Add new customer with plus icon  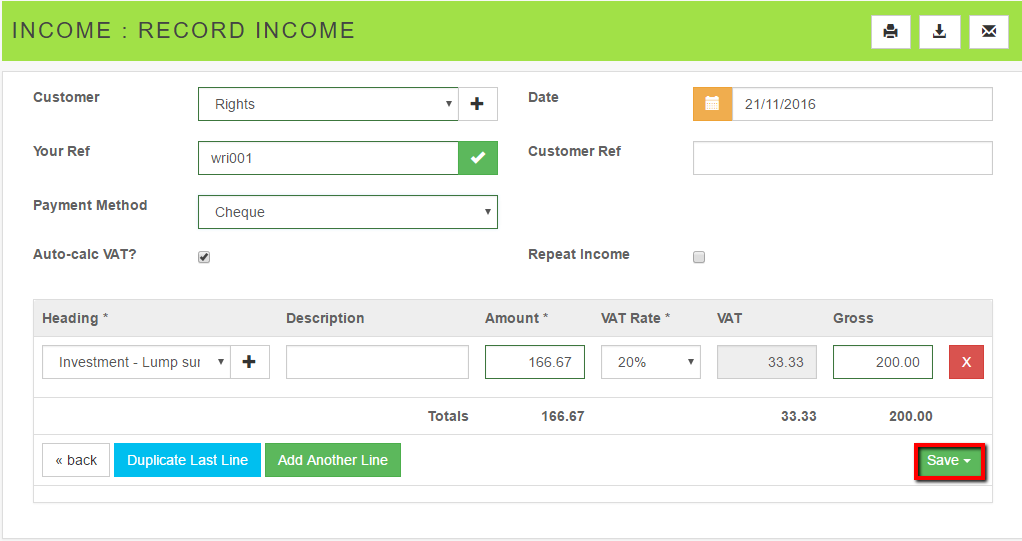pyautogui.click(x=477, y=104)
